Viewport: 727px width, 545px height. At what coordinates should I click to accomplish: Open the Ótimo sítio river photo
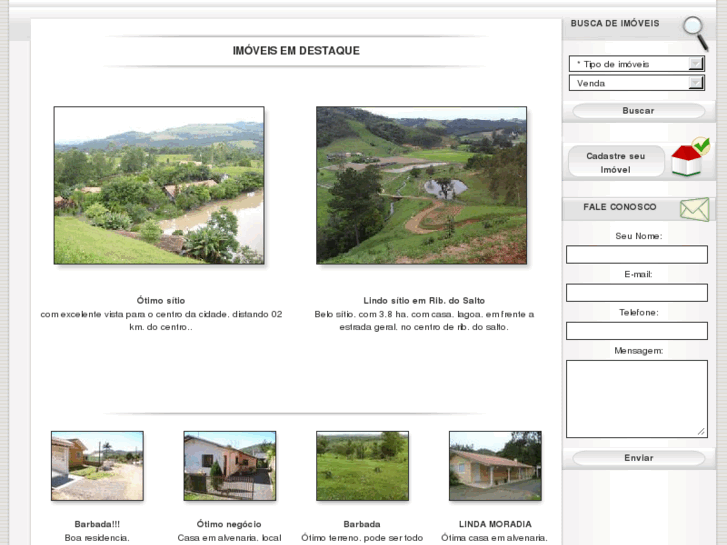[159, 186]
